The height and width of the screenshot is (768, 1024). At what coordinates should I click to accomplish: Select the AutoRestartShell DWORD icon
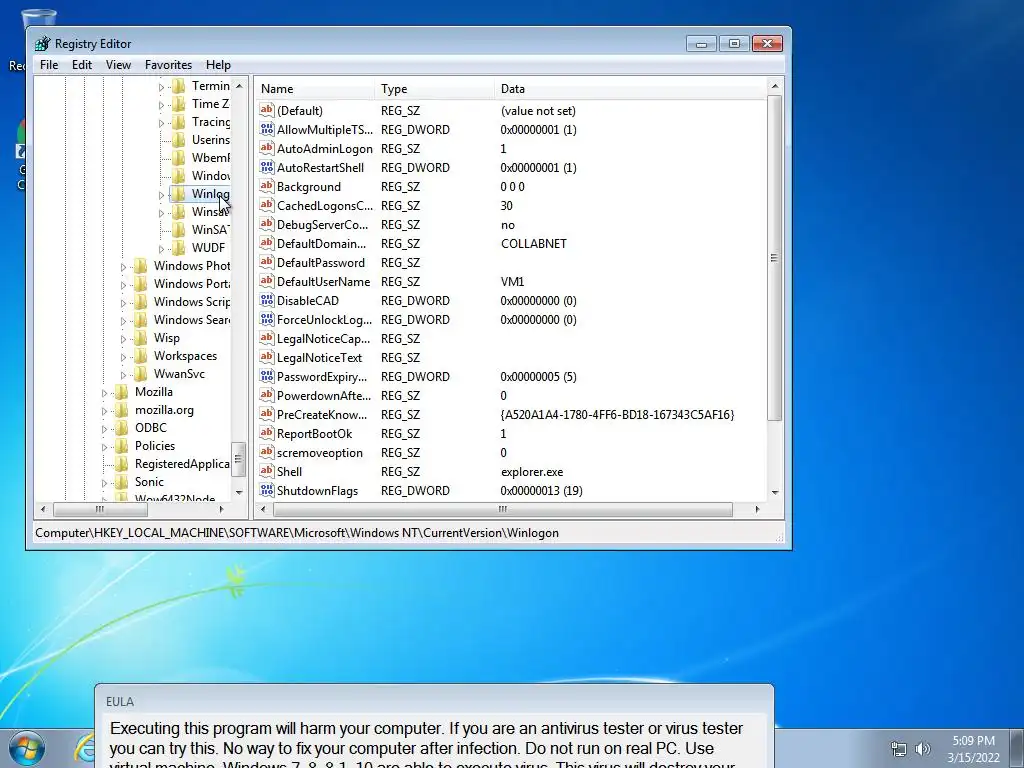pyautogui.click(x=266, y=167)
